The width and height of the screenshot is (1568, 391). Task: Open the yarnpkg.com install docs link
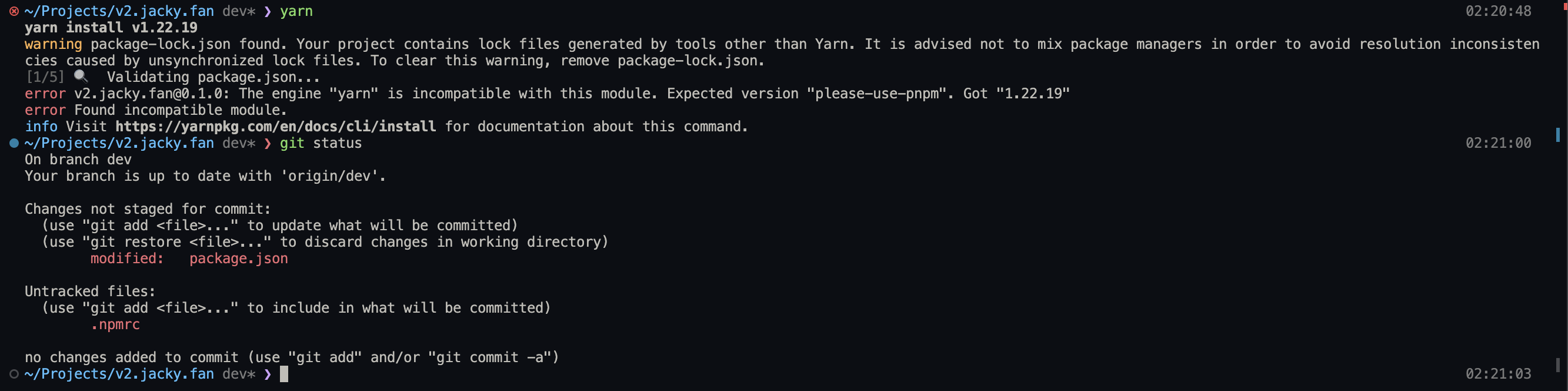pyautogui.click(x=275, y=127)
